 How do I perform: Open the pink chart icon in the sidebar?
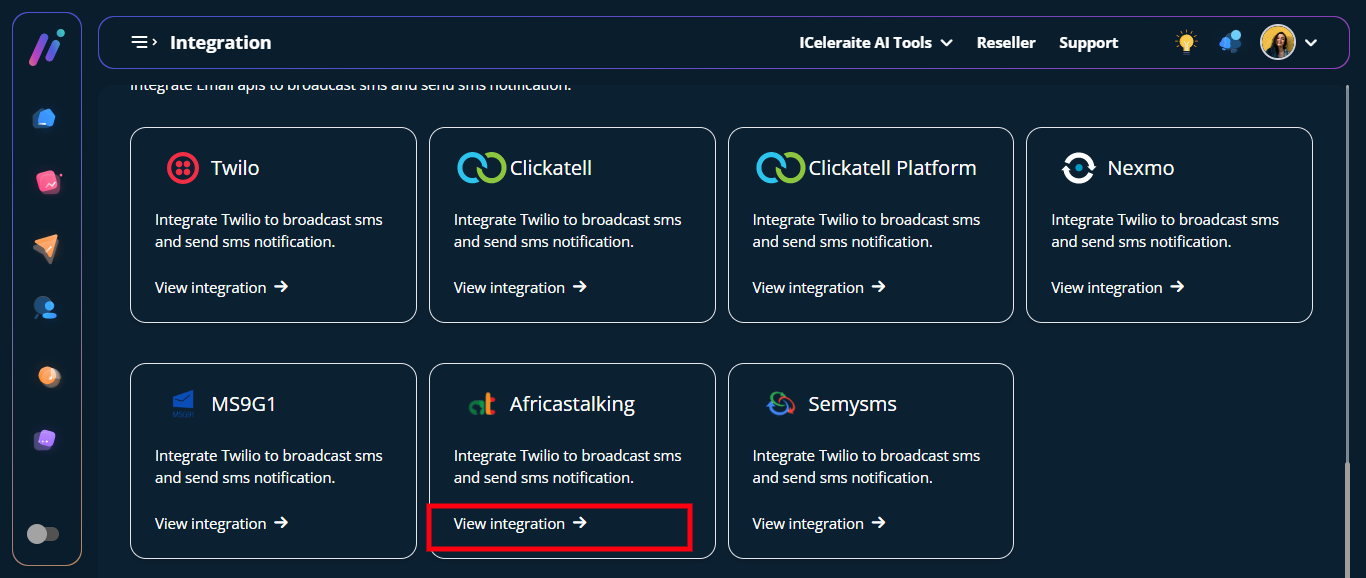coord(46,182)
